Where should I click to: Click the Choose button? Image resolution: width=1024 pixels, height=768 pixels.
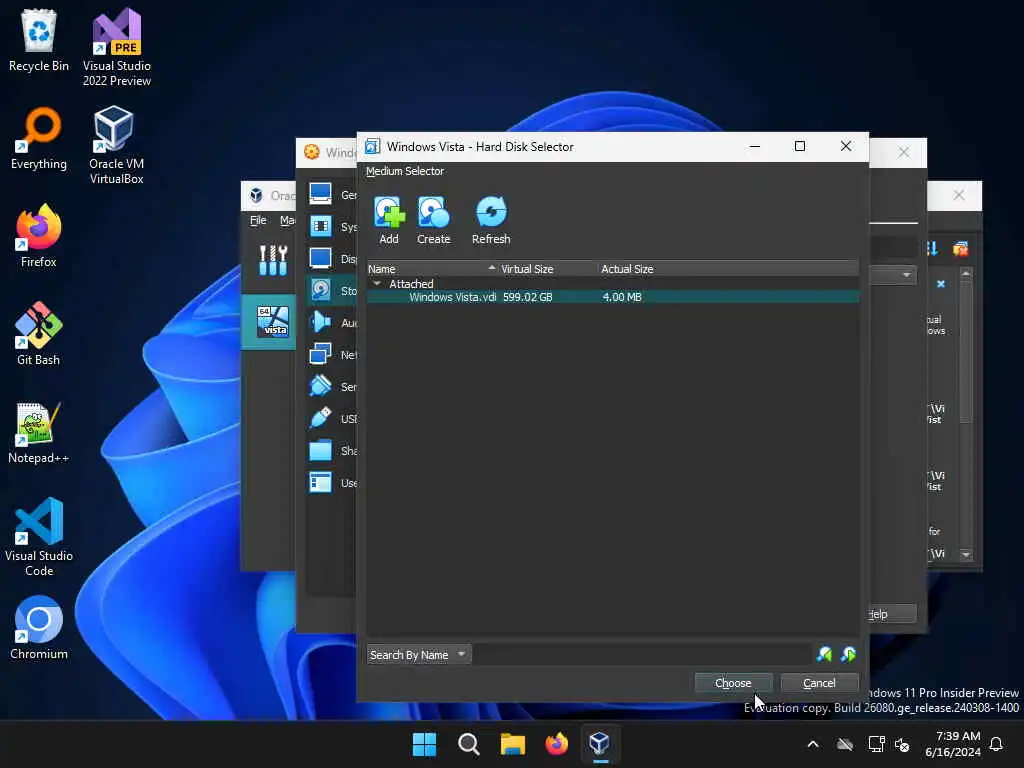pyautogui.click(x=733, y=683)
